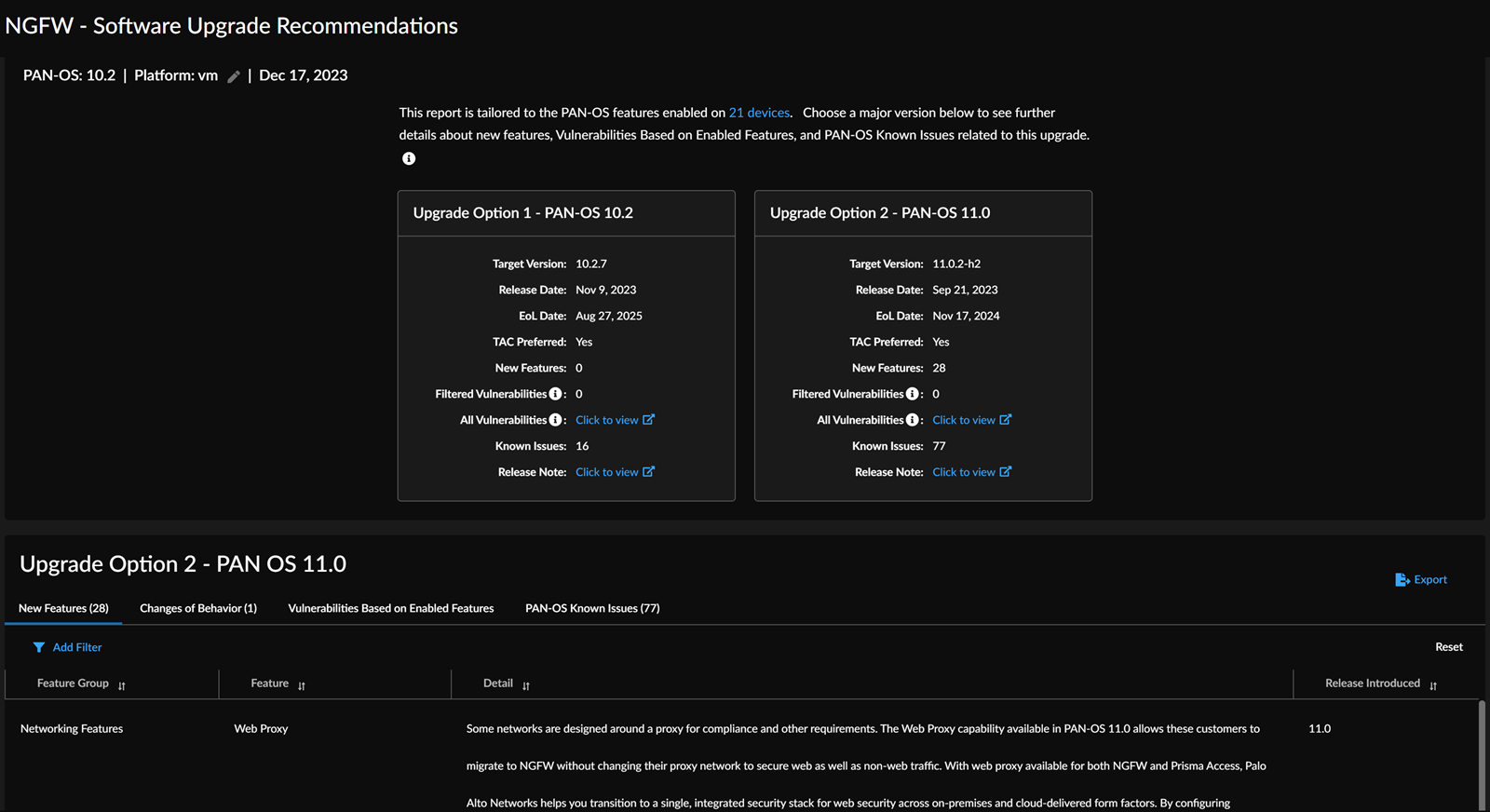Image resolution: width=1490 pixels, height=812 pixels.
Task: Click All Vulnerabilities info icon in Option 1
Action: 555,420
